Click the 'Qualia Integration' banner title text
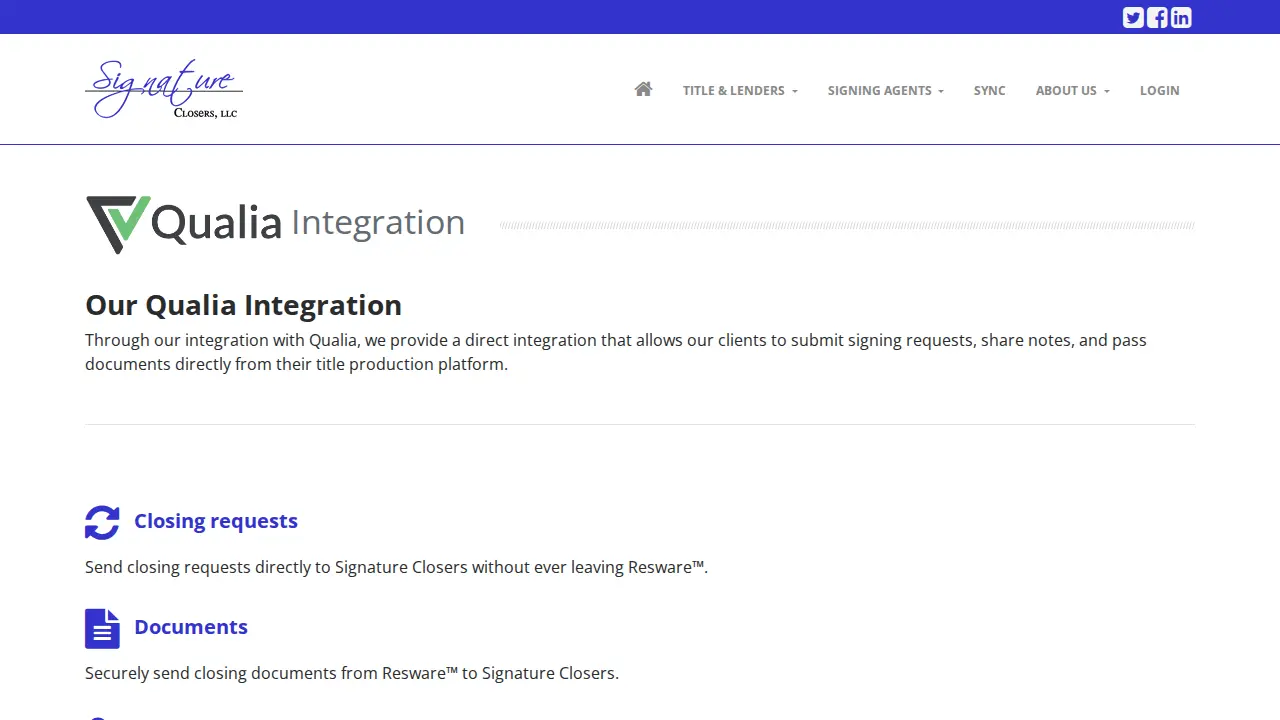 [x=308, y=222]
